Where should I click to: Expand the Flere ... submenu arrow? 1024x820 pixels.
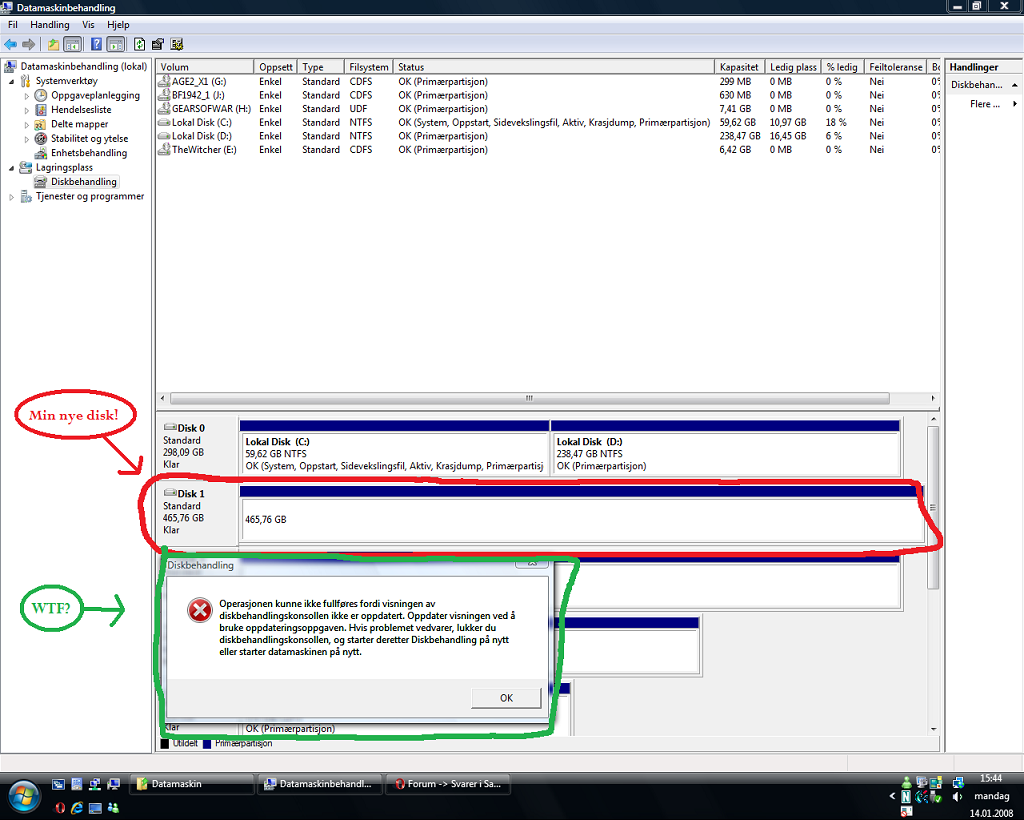pos(1014,104)
